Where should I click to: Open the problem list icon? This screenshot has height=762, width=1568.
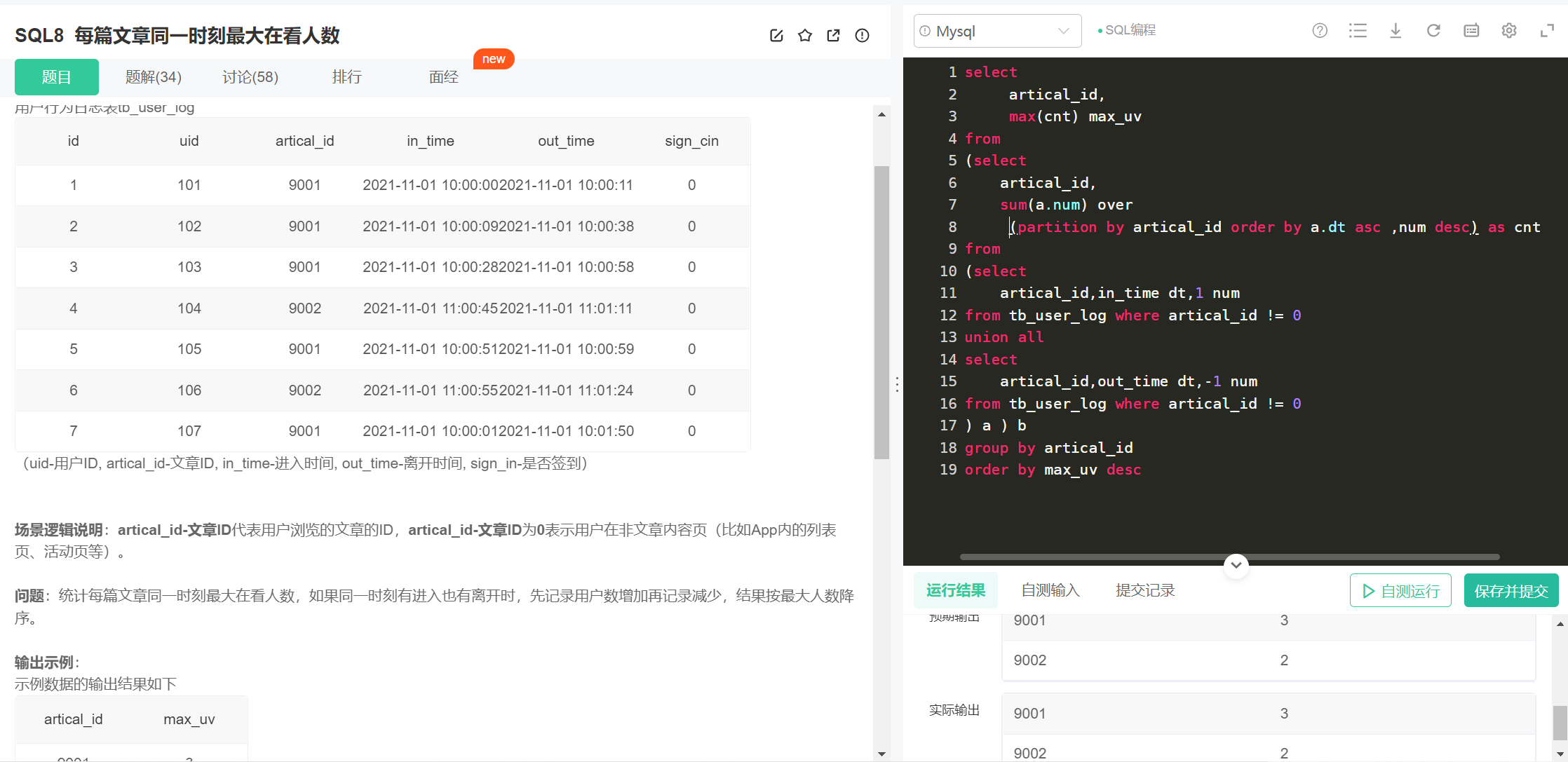point(1358,31)
